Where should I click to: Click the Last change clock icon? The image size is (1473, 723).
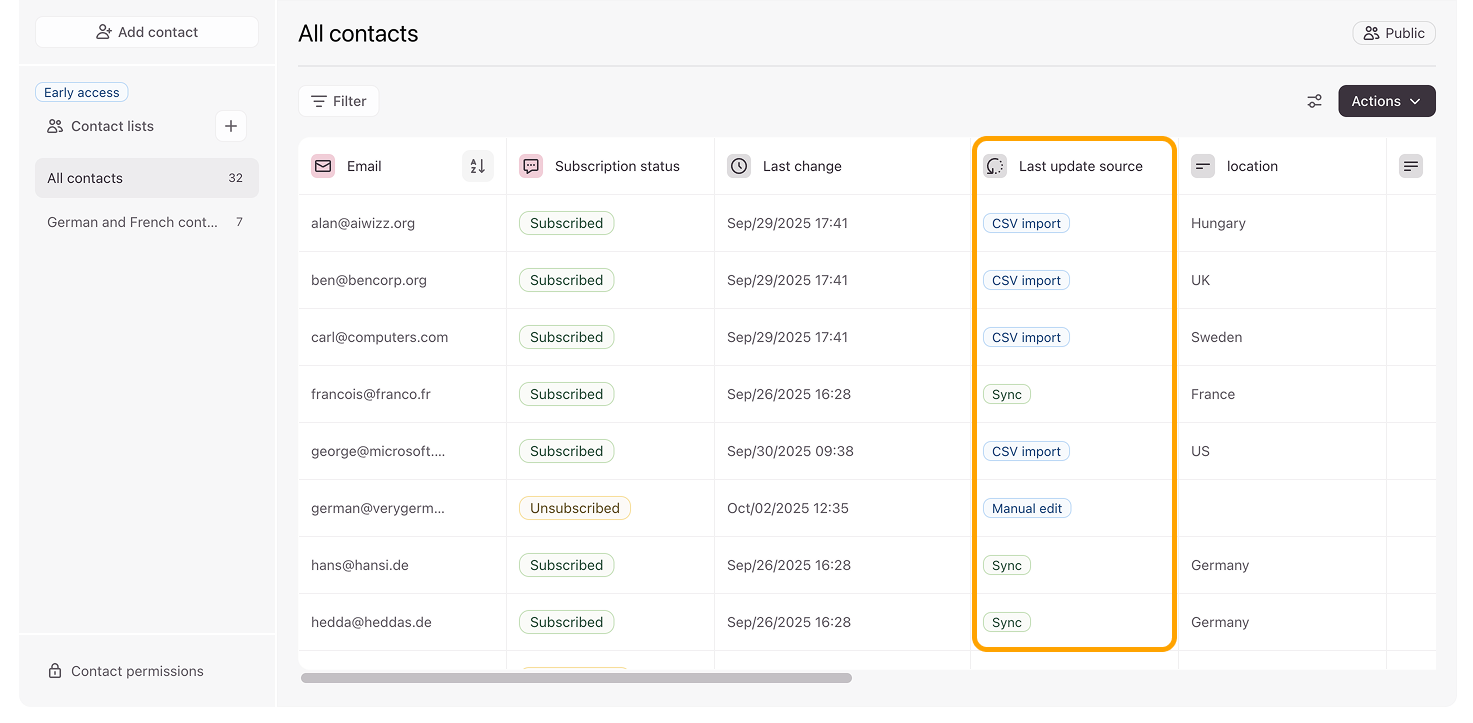coord(739,166)
